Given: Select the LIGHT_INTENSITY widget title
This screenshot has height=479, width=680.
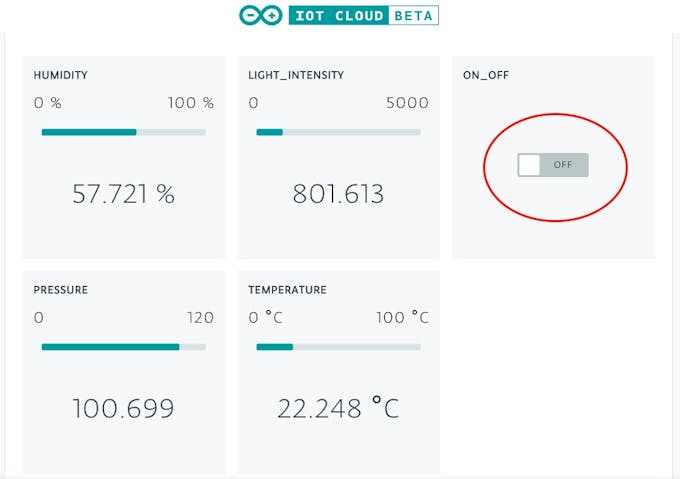Looking at the screenshot, I should (x=296, y=75).
